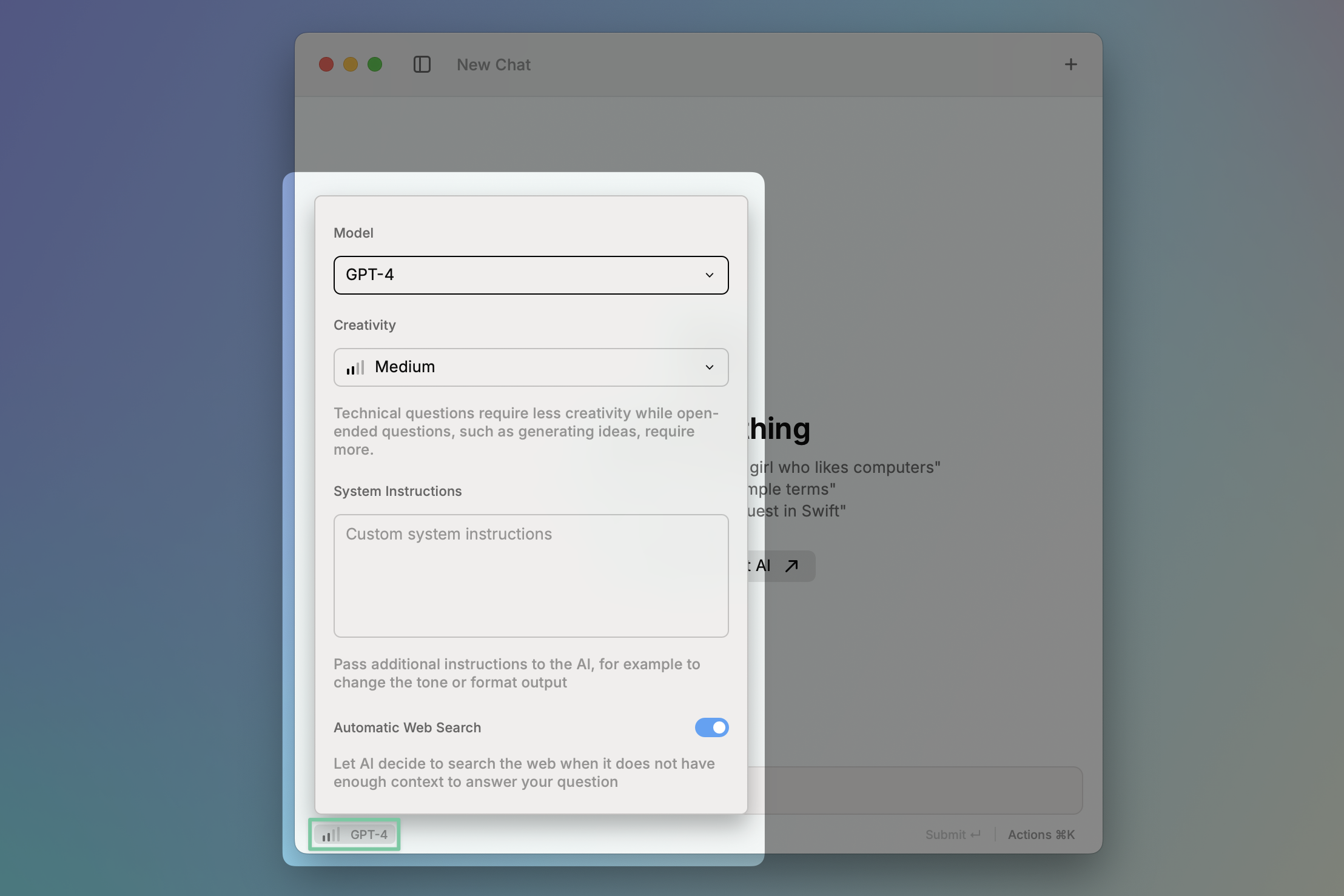Image resolution: width=1344 pixels, height=896 pixels.
Task: Toggle the sidebar panel icon
Action: pyautogui.click(x=422, y=64)
